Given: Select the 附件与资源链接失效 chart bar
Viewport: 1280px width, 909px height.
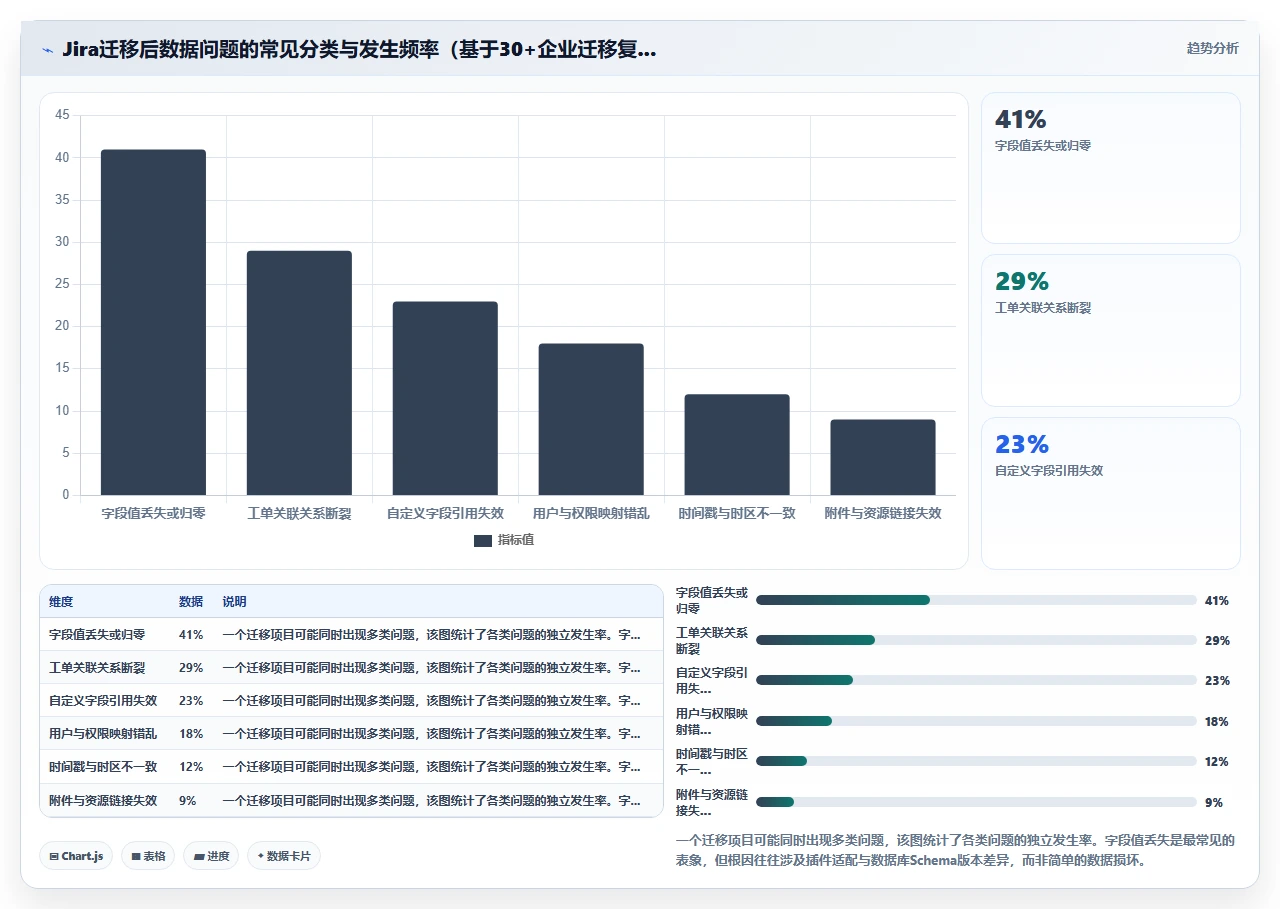Looking at the screenshot, I should pos(883,457).
